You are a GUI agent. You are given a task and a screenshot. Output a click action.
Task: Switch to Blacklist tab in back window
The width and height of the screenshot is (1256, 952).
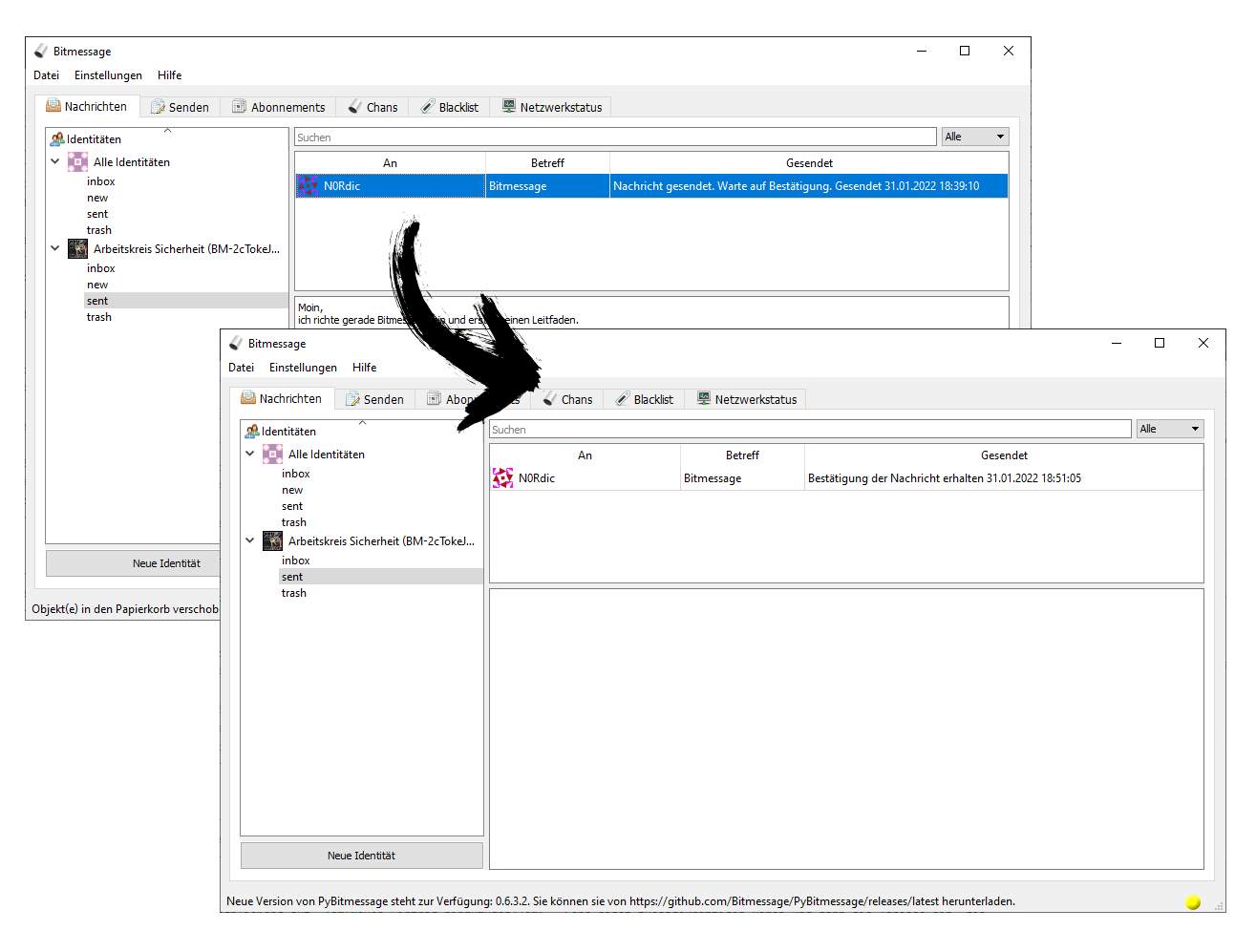tap(450, 108)
